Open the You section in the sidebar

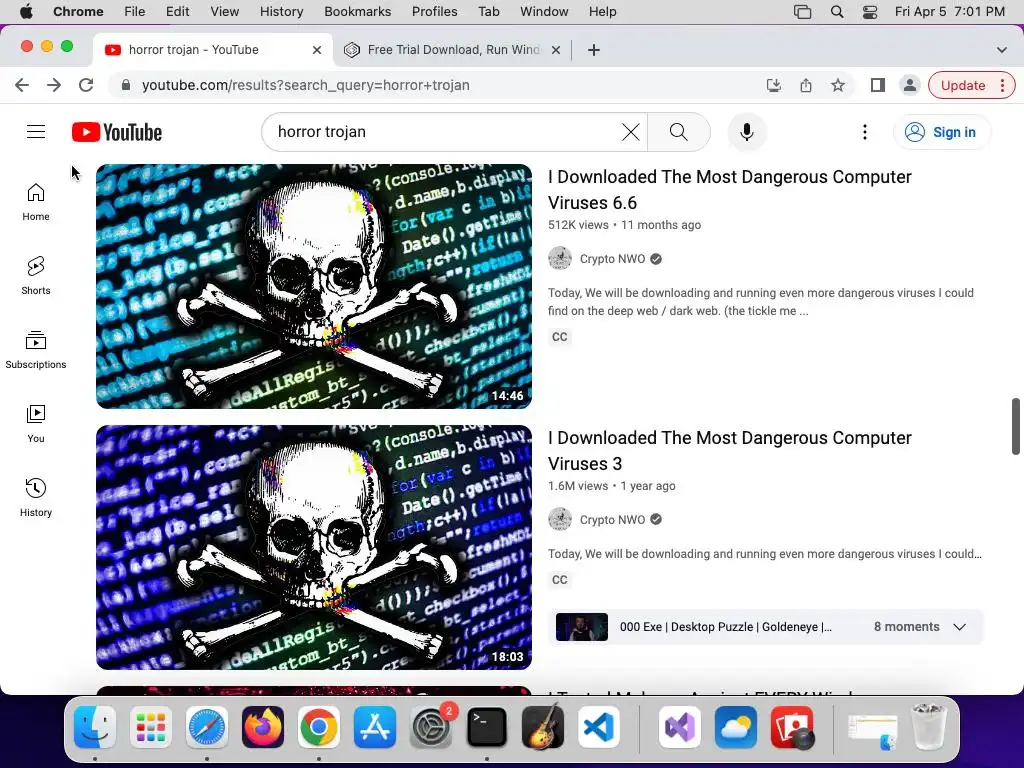coord(36,423)
